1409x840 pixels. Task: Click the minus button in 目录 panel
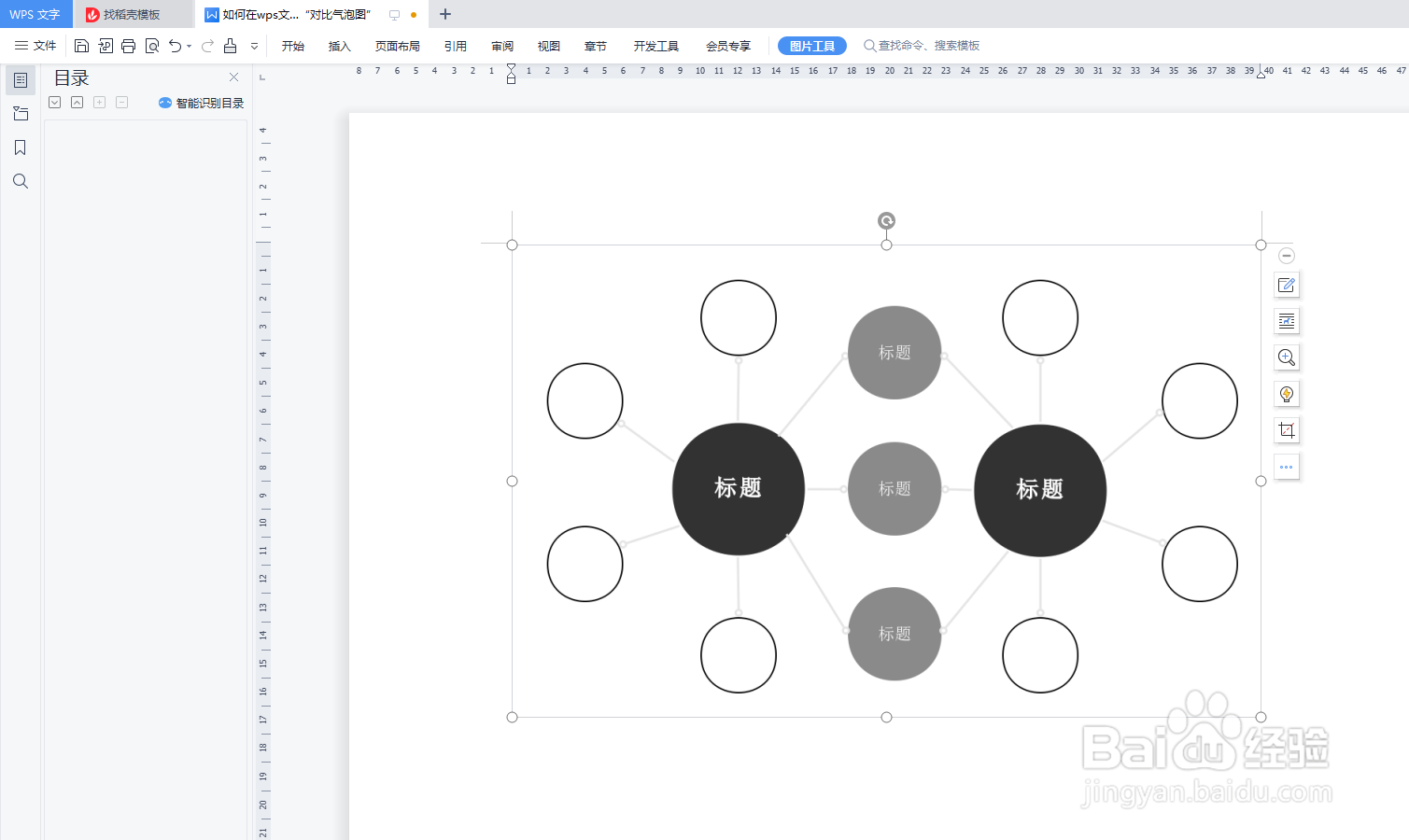[122, 103]
